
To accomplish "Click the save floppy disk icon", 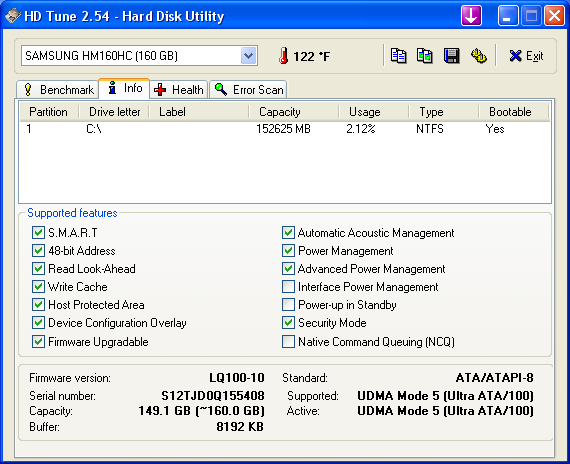I will click(451, 56).
